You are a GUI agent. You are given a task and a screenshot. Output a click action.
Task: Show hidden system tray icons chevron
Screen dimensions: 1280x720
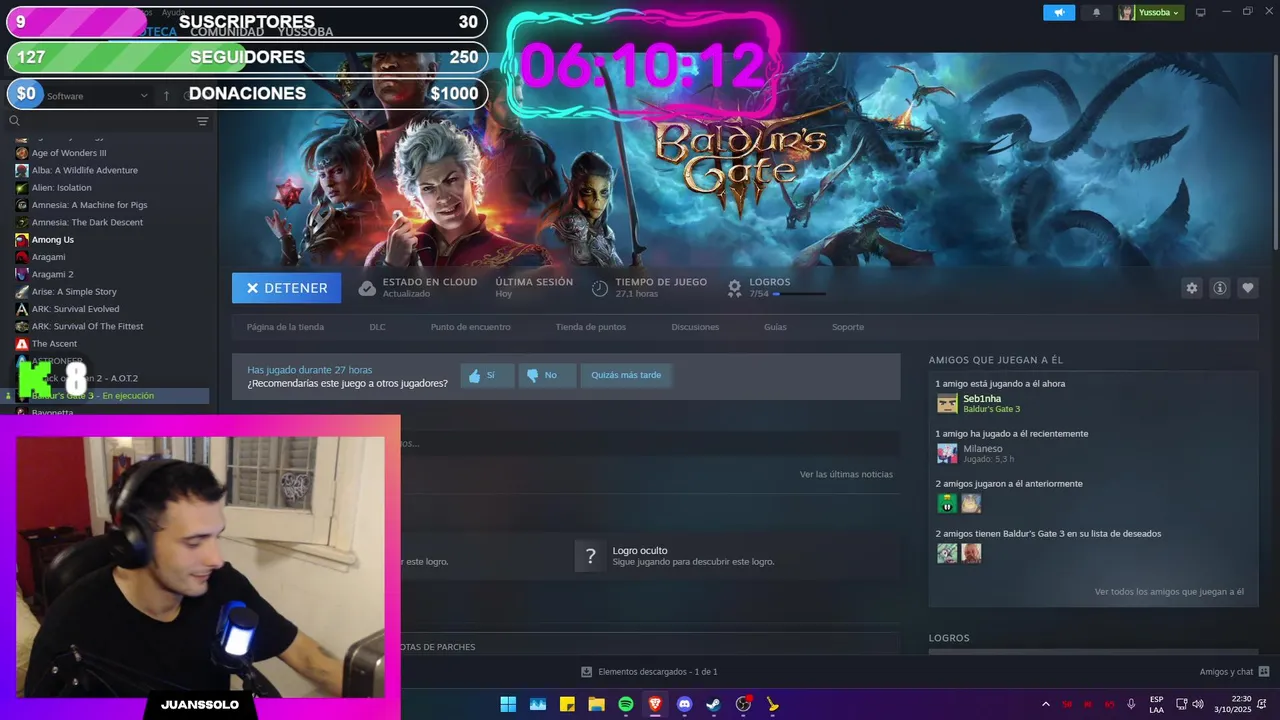(1046, 704)
